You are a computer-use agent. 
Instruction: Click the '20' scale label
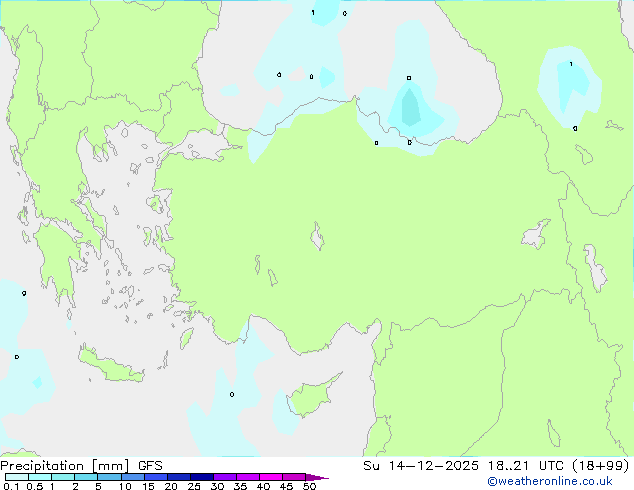171,486
